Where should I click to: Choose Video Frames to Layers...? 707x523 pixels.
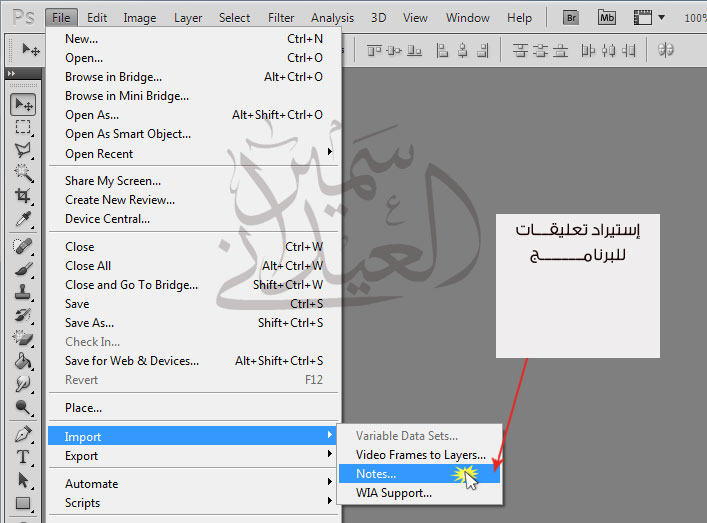(419, 455)
